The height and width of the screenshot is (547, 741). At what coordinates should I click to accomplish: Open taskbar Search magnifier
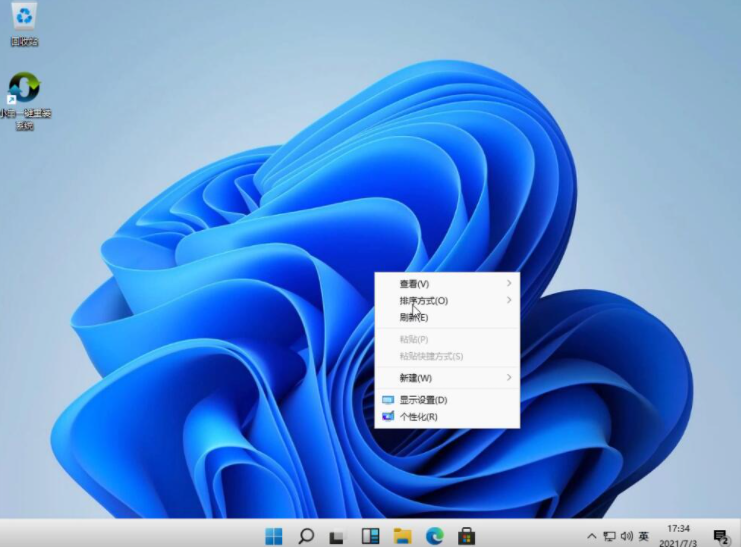(x=306, y=536)
